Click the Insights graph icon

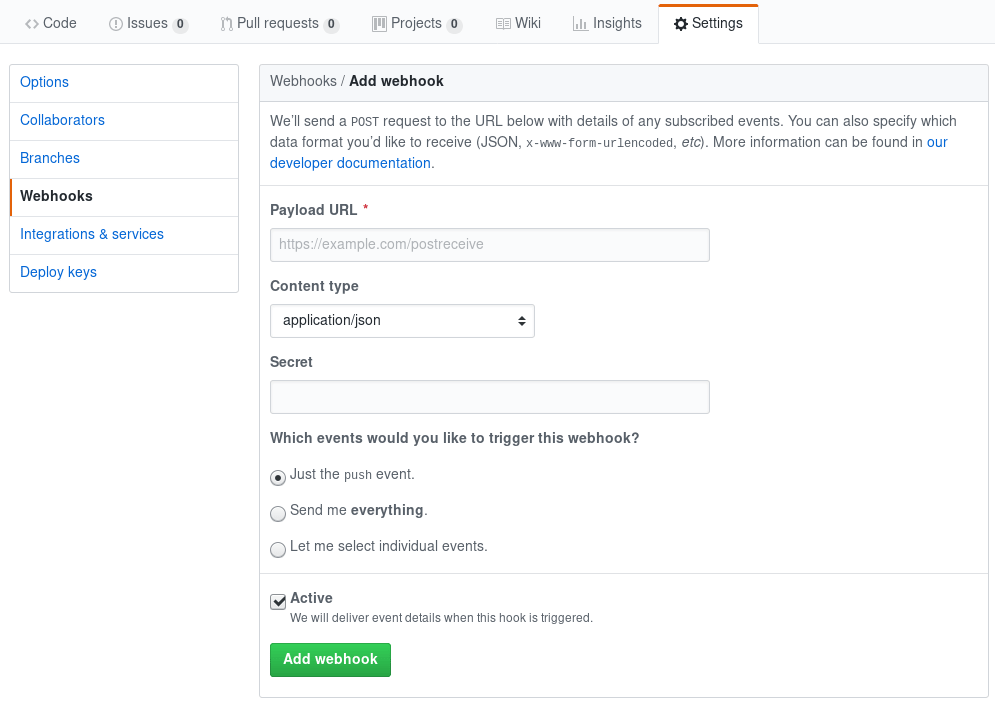(580, 23)
